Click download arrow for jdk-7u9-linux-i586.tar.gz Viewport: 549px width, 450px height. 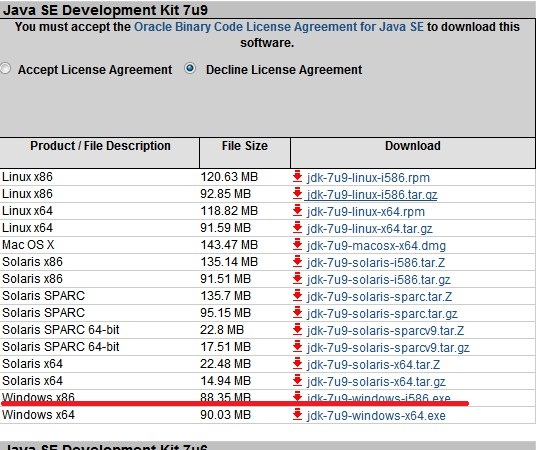pos(297,193)
